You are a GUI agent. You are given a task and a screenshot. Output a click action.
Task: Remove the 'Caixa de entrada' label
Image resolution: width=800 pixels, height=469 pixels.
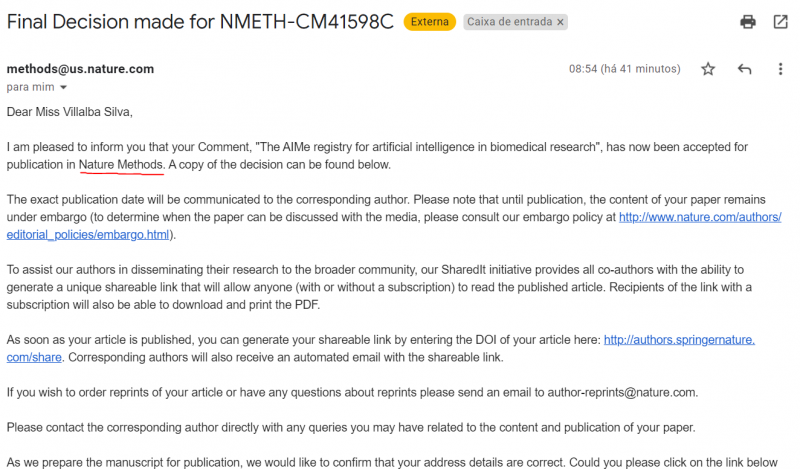tap(560, 22)
